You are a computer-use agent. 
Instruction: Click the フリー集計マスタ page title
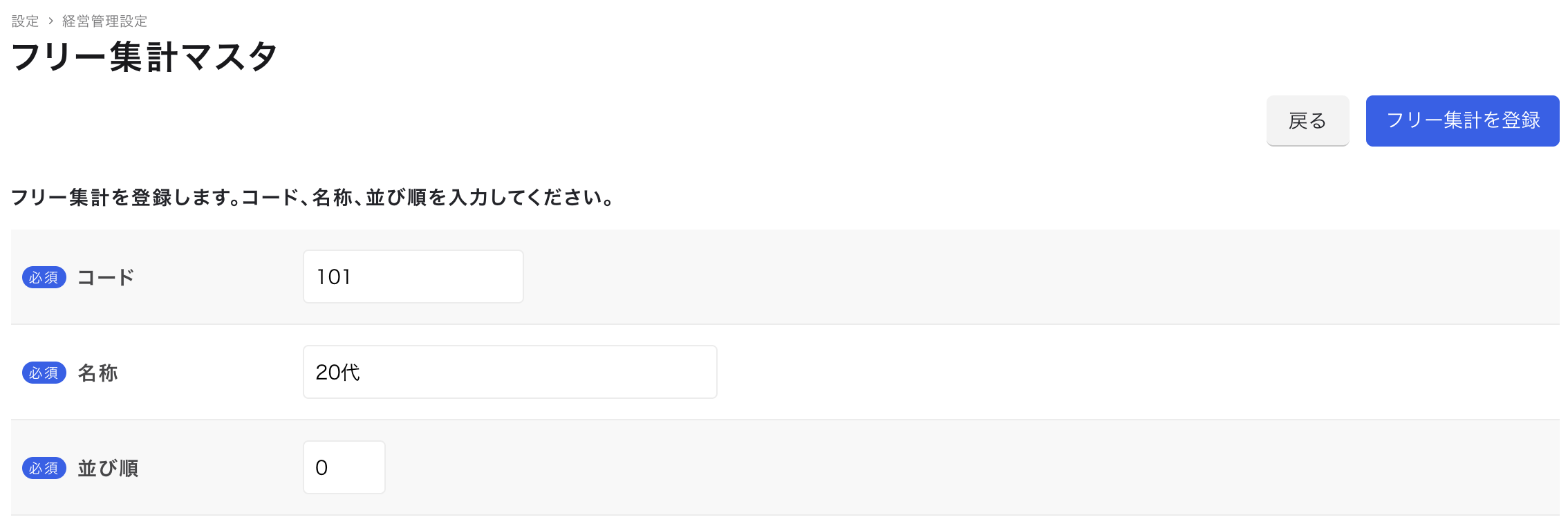tap(144, 57)
